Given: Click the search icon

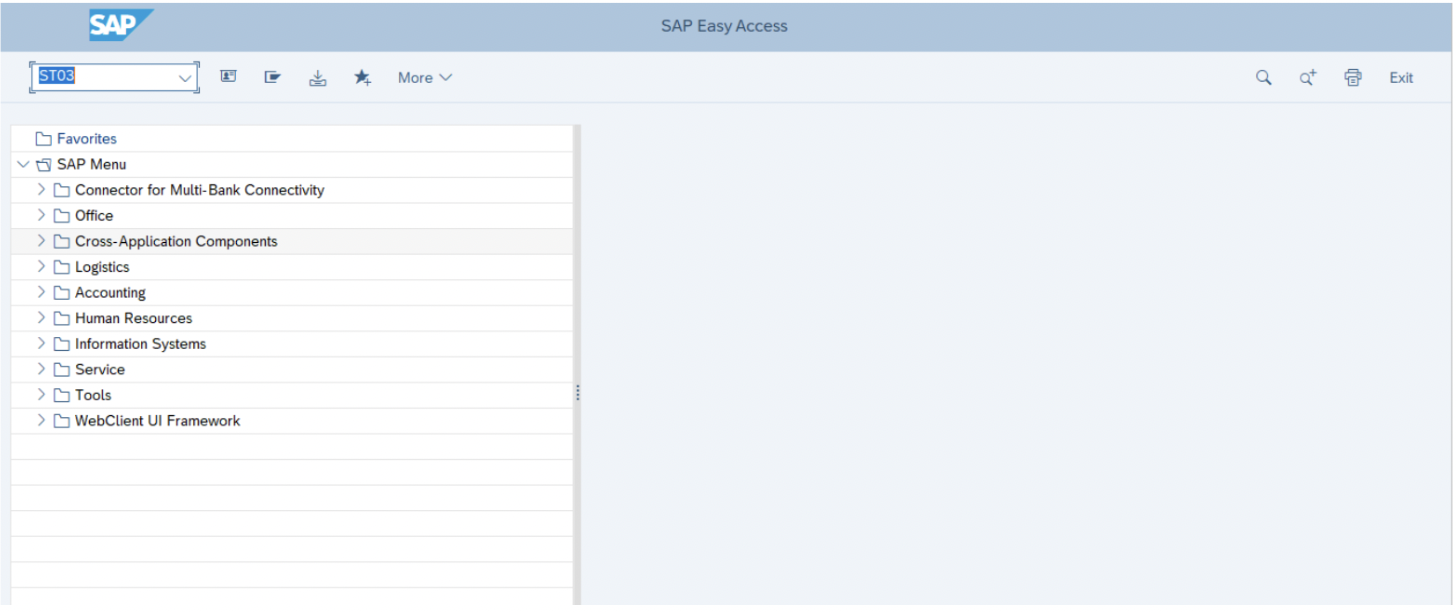Looking at the screenshot, I should pos(1263,77).
